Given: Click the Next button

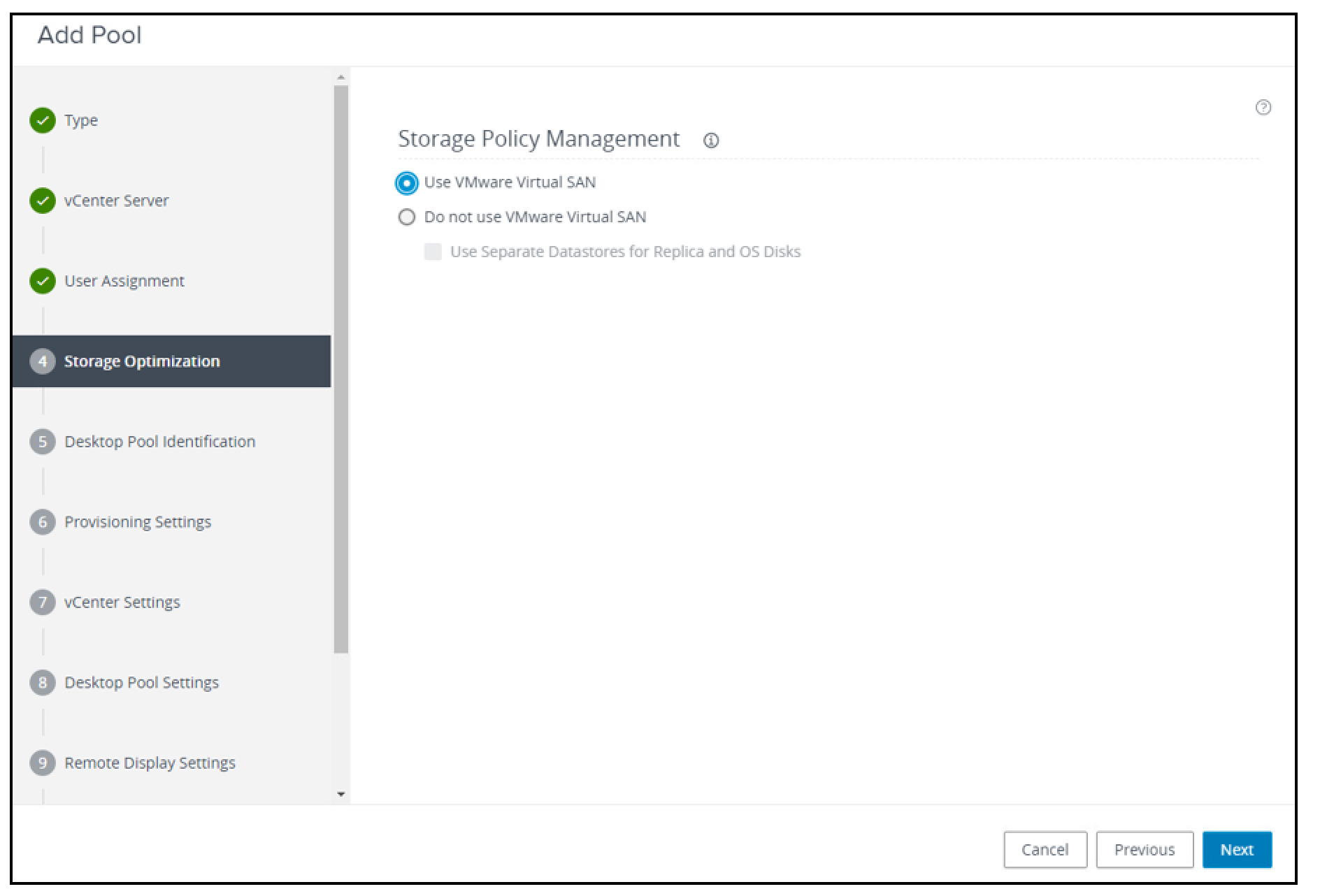Looking at the screenshot, I should tap(1237, 849).
